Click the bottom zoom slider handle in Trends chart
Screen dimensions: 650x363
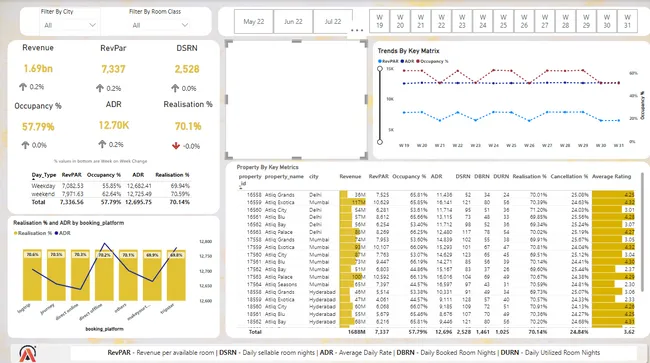(x=379, y=142)
